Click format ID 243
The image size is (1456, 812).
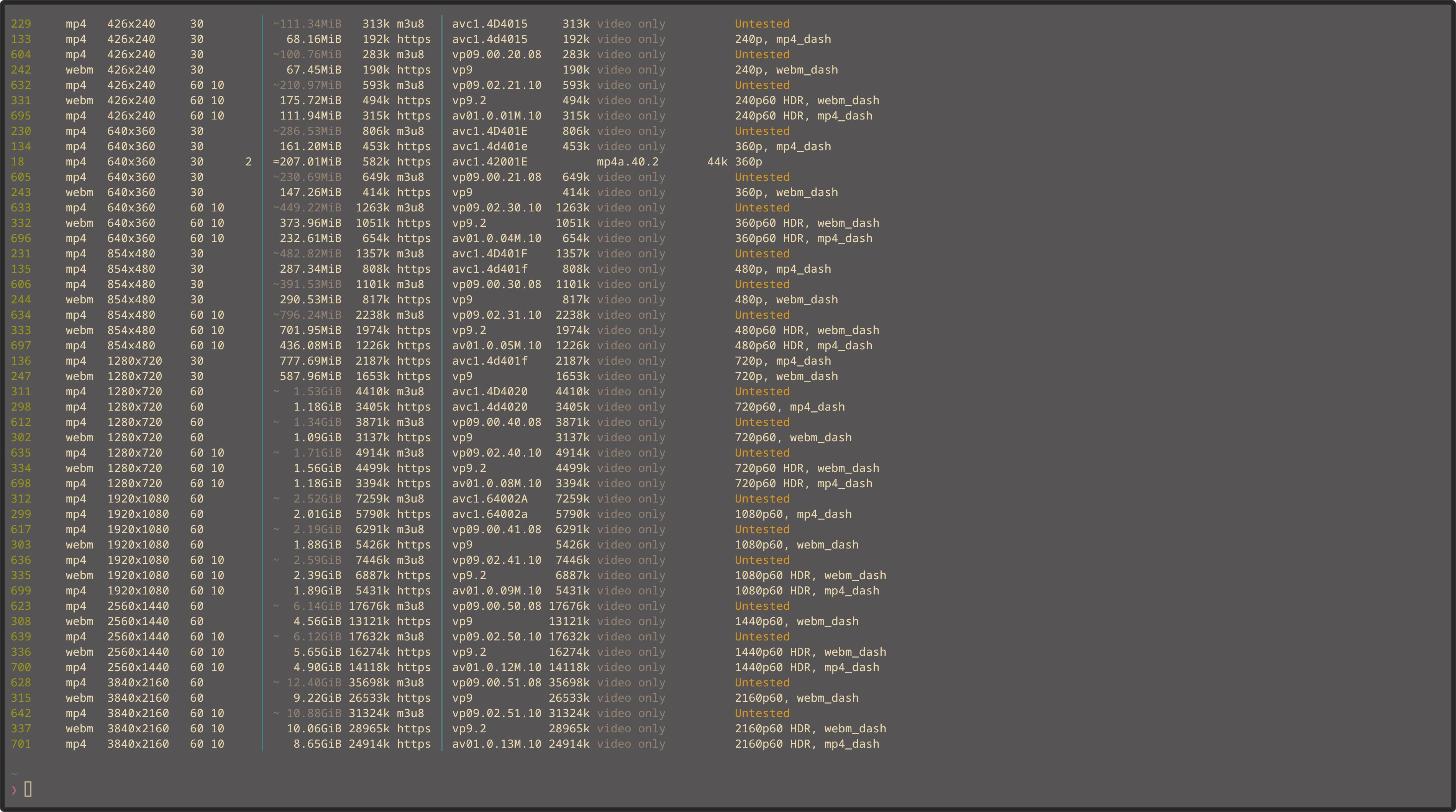21,192
